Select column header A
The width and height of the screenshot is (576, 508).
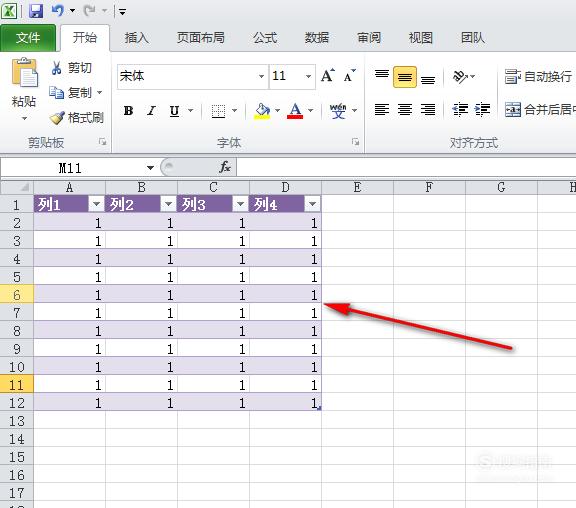pos(69,187)
